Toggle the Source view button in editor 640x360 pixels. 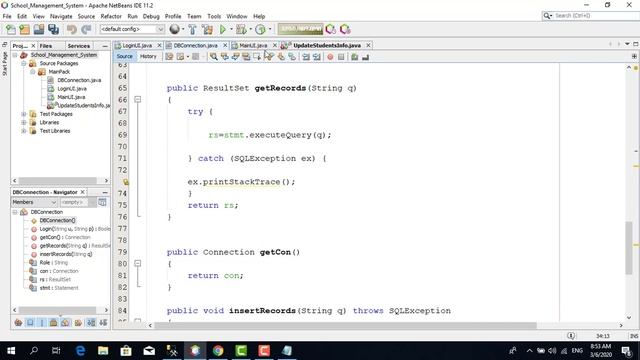tap(124, 56)
